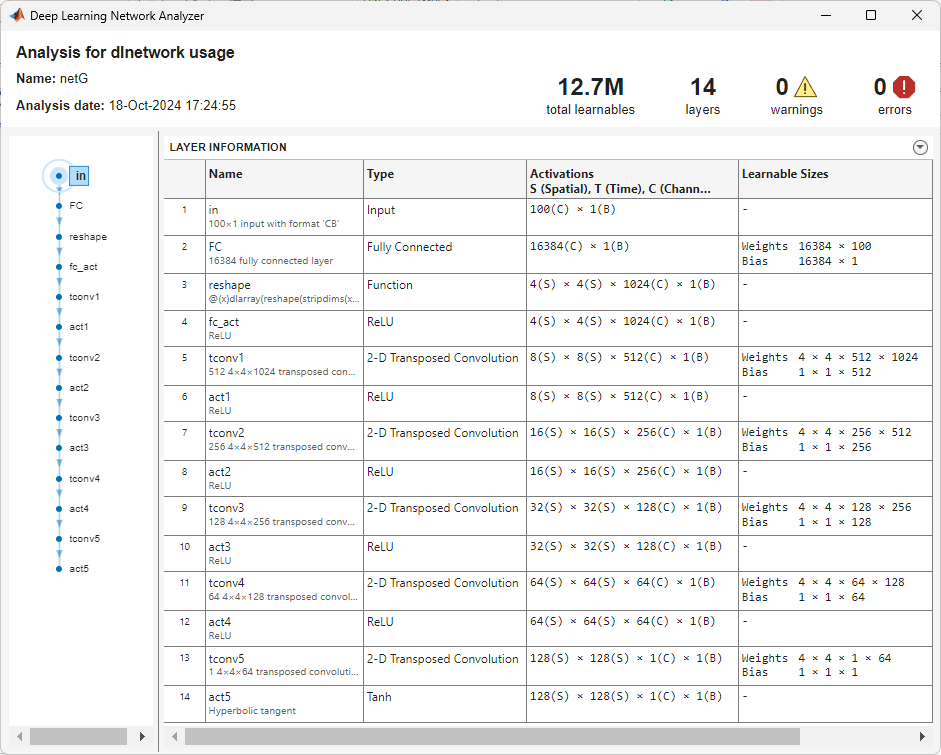
Task: Click the Learnable Sizes column header
Action: click(x=835, y=179)
